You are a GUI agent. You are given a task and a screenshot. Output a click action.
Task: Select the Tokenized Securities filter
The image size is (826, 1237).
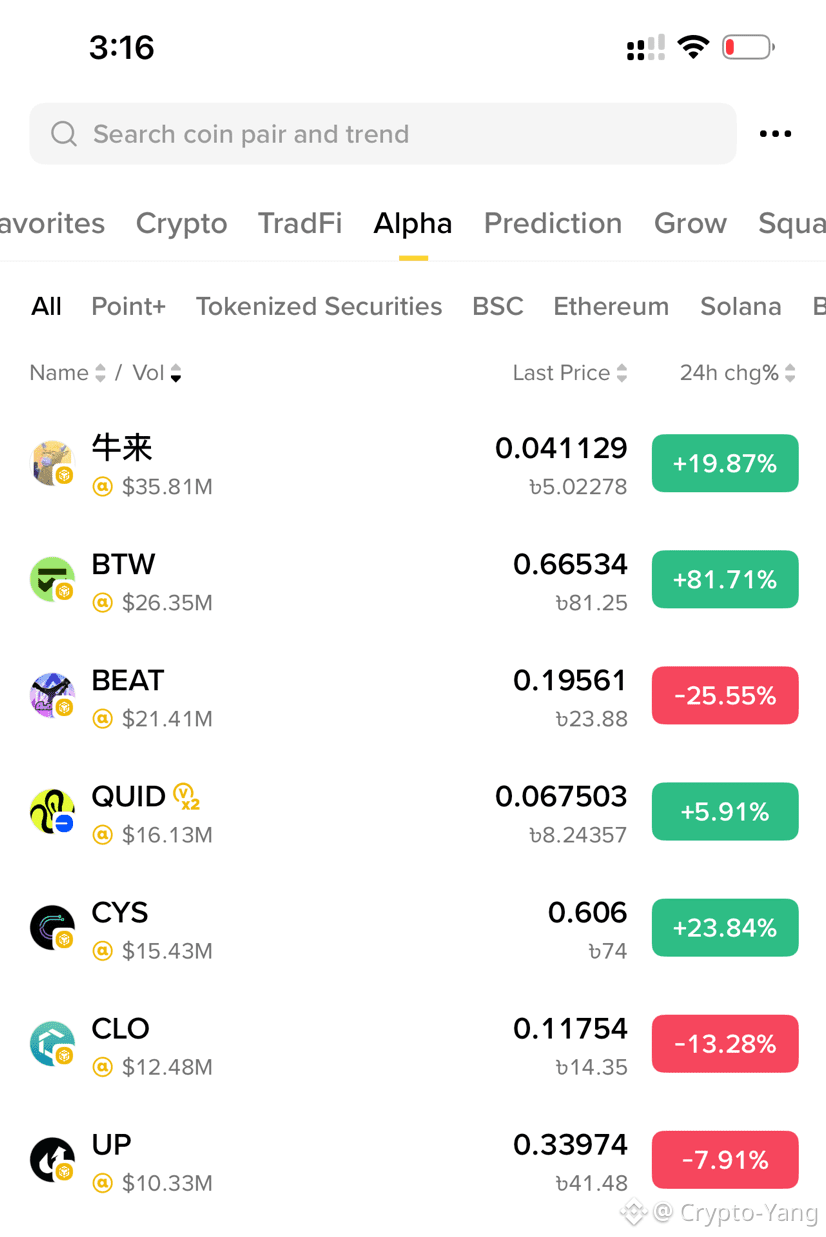tap(319, 306)
